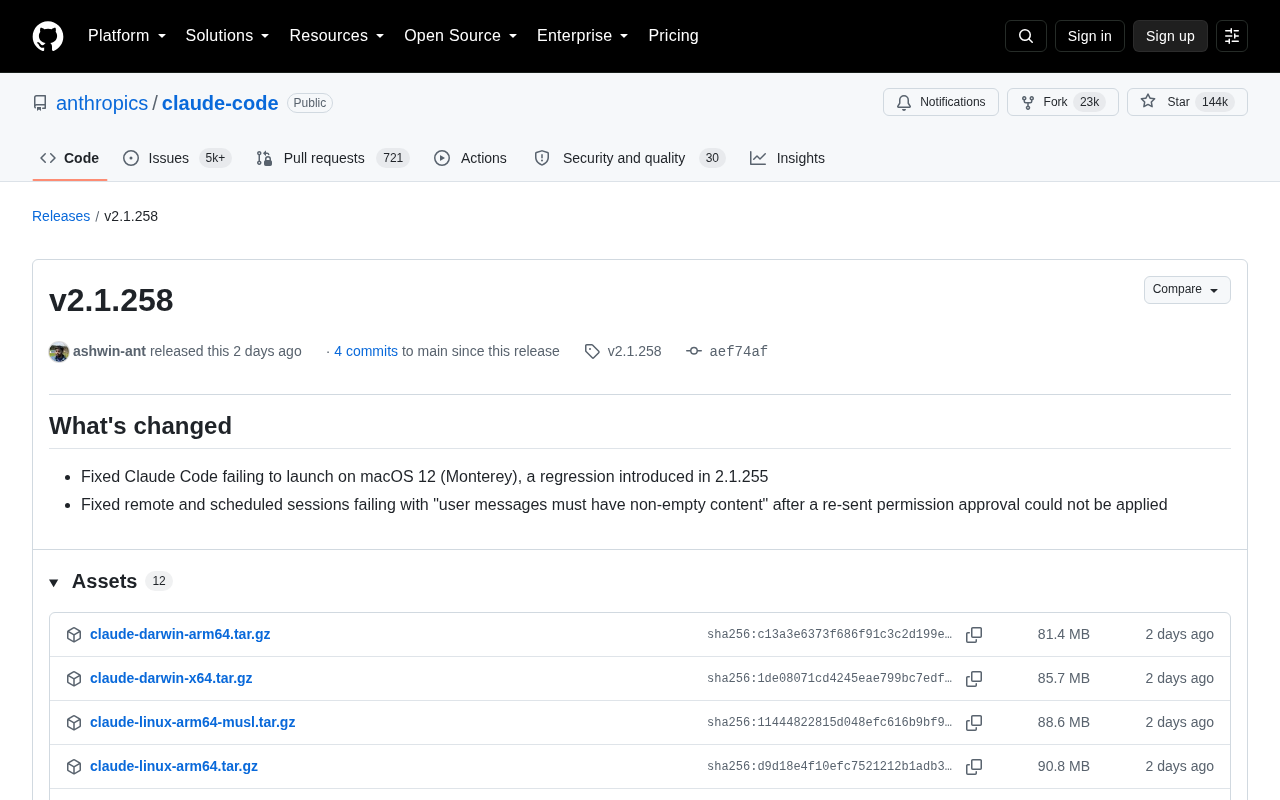1280x800 pixels.
Task: Open the anthropics owner link
Action: 102,103
